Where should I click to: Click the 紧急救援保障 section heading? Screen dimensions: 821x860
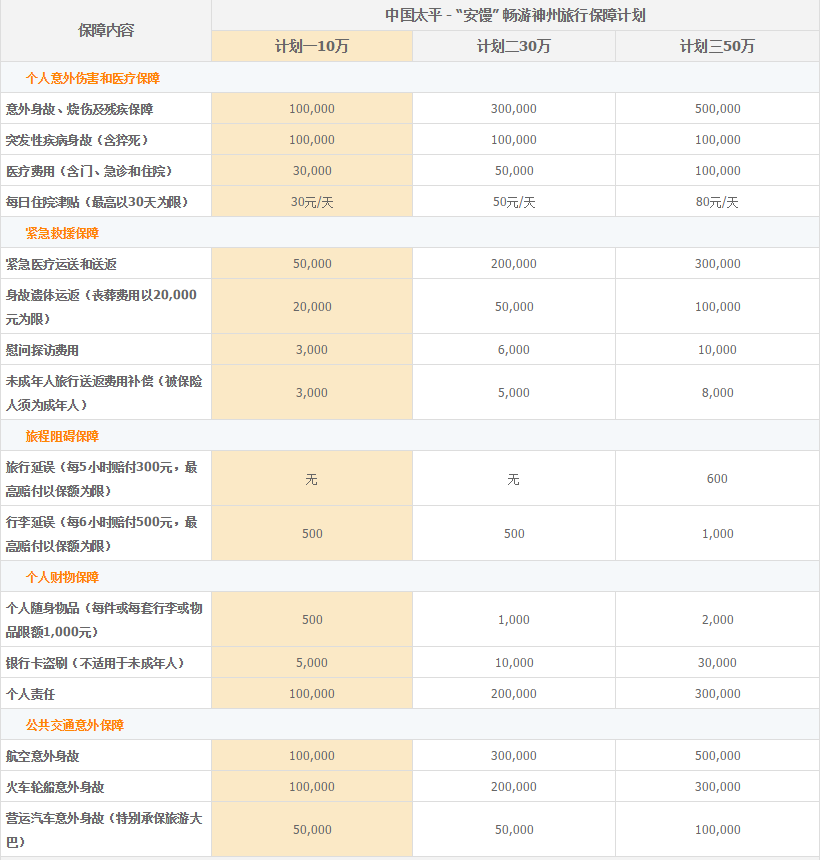(x=62, y=233)
